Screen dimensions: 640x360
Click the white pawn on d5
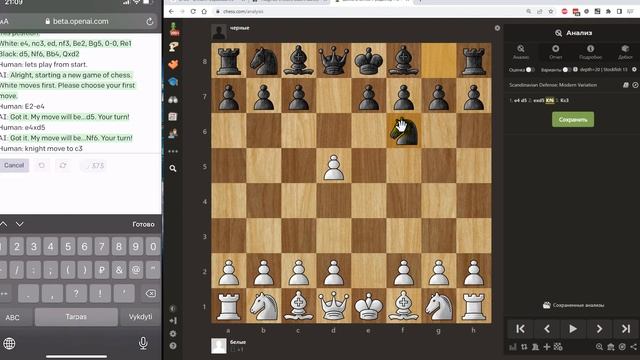coord(334,167)
